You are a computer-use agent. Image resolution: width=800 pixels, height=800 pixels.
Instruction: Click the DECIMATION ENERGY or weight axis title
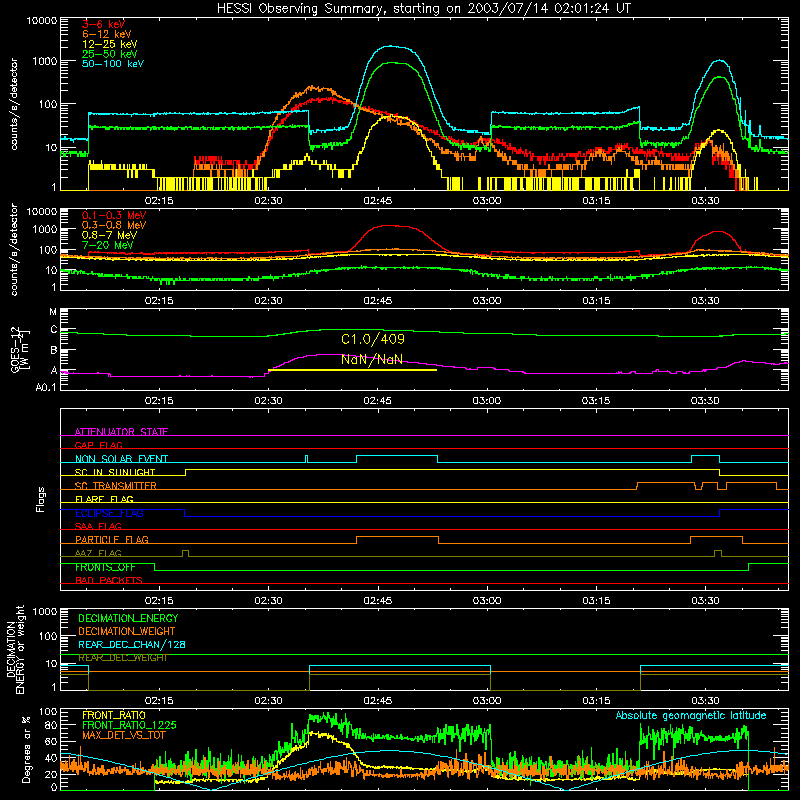point(15,649)
